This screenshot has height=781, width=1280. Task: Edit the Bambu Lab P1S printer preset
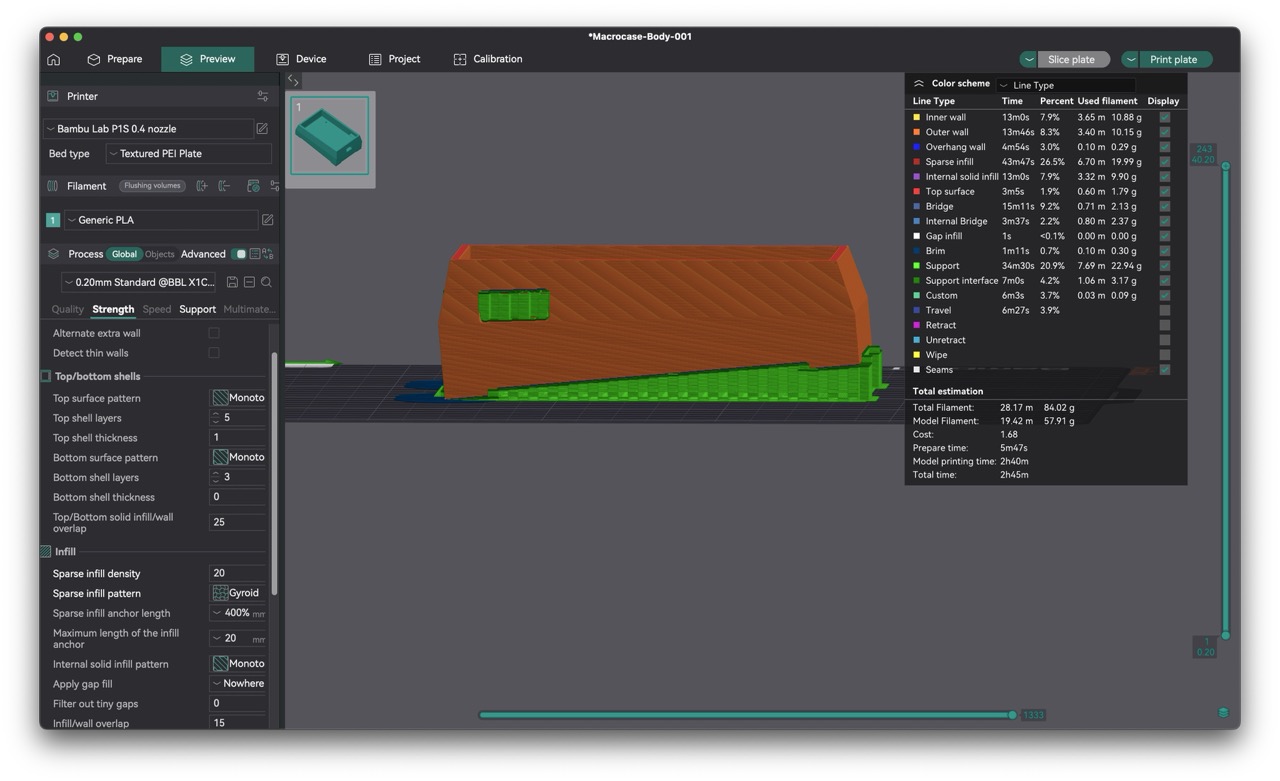click(x=262, y=129)
